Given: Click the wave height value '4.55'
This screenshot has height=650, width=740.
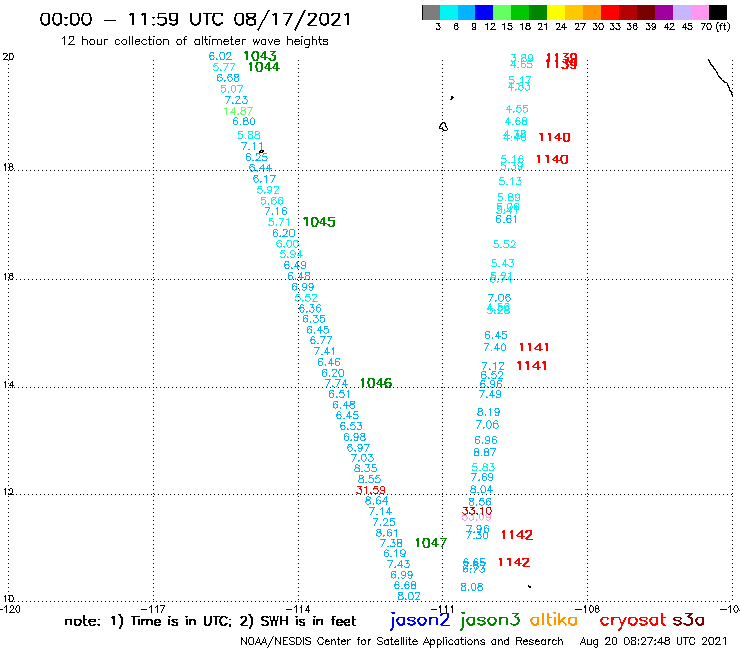Looking at the screenshot, I should pos(517,109).
